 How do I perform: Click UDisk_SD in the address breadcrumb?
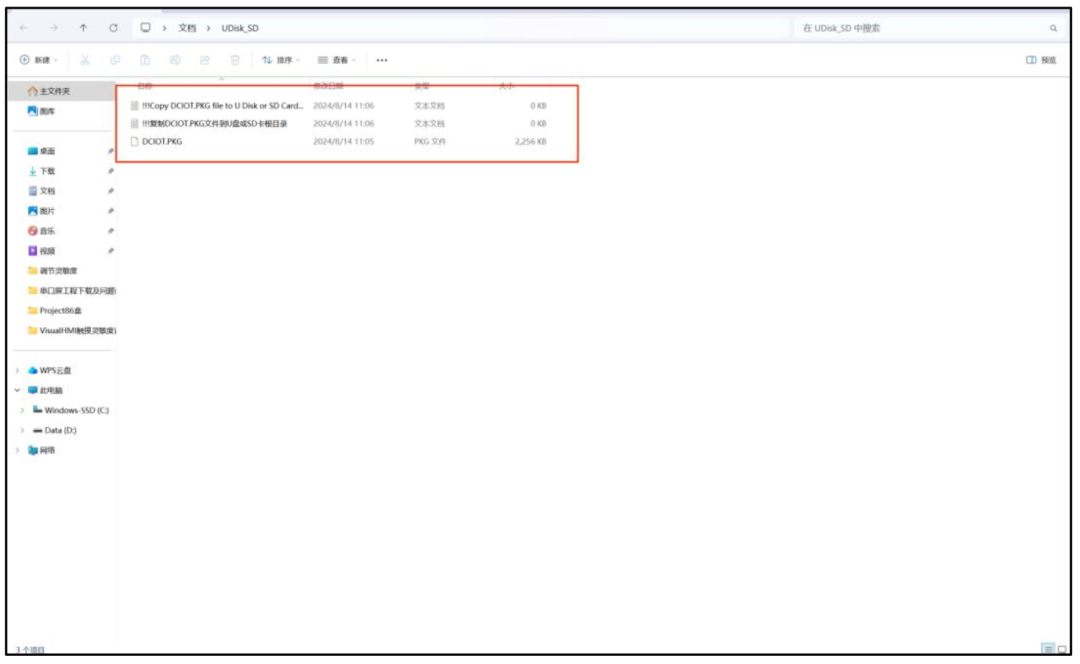[240, 28]
